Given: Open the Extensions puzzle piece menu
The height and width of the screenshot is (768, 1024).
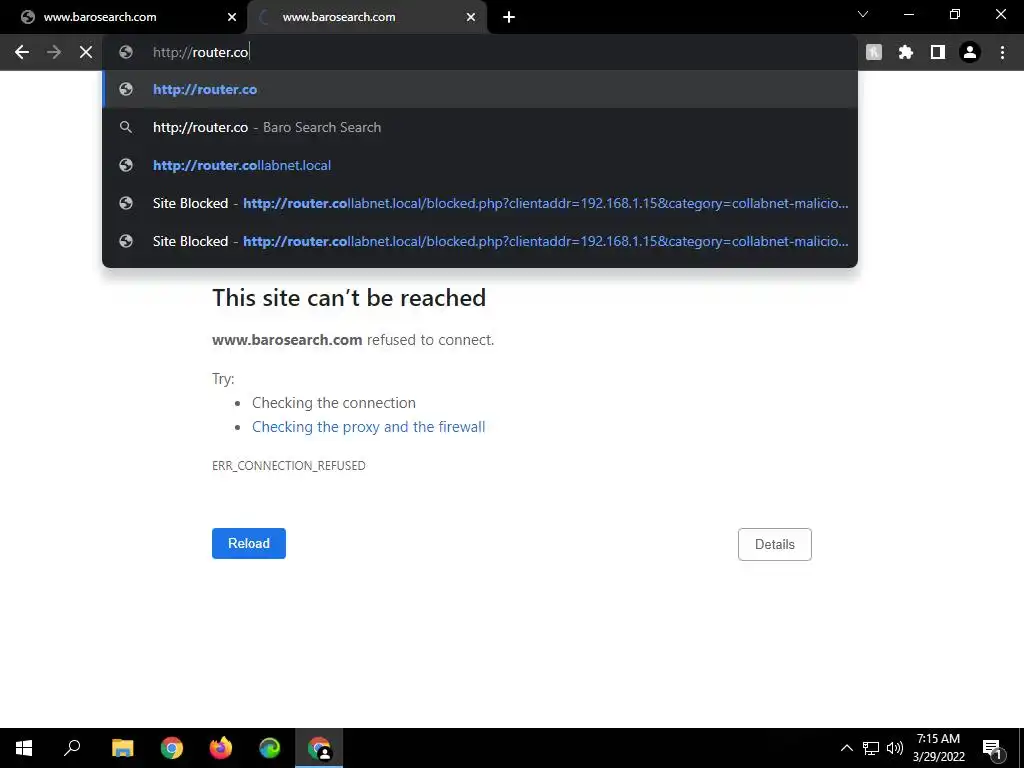Looking at the screenshot, I should coord(906,52).
